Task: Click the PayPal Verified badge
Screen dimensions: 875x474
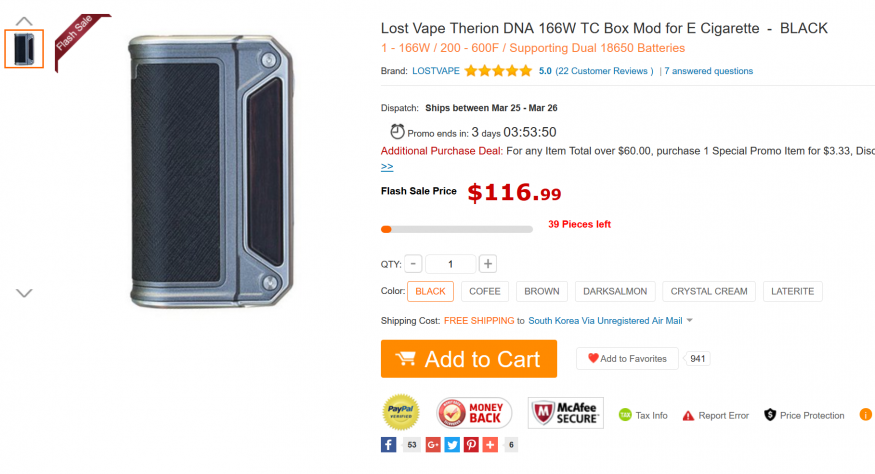Action: 402,412
